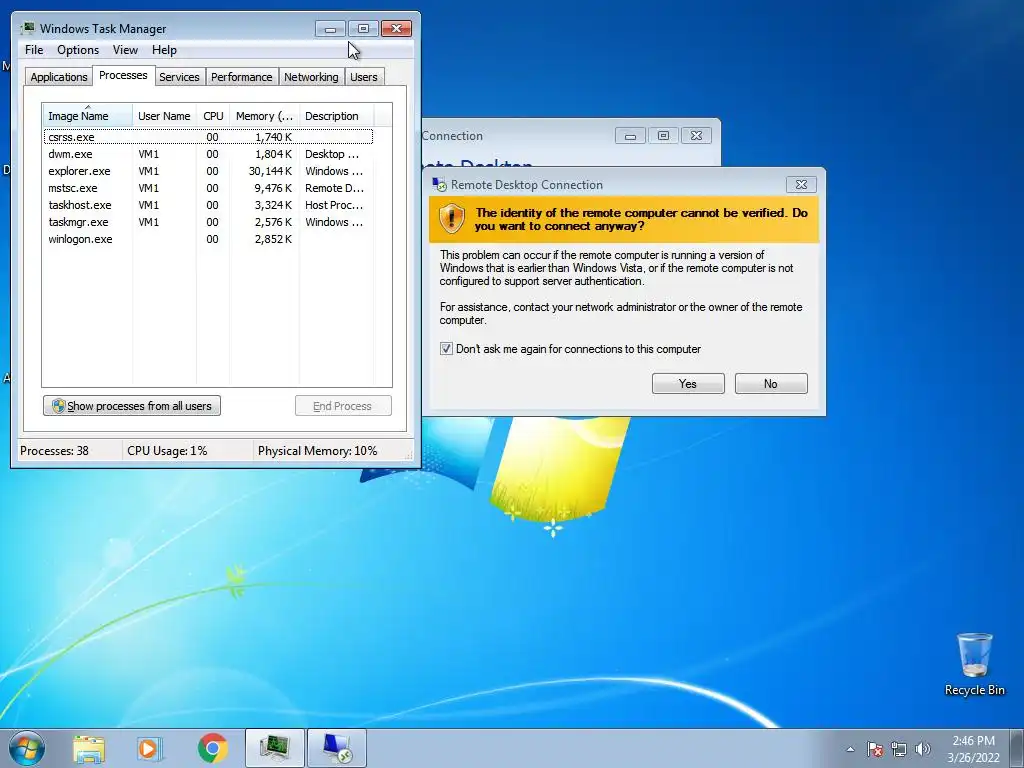Image resolution: width=1024 pixels, height=768 pixels.
Task: Open the Action Center flag icon
Action: pos(875,749)
